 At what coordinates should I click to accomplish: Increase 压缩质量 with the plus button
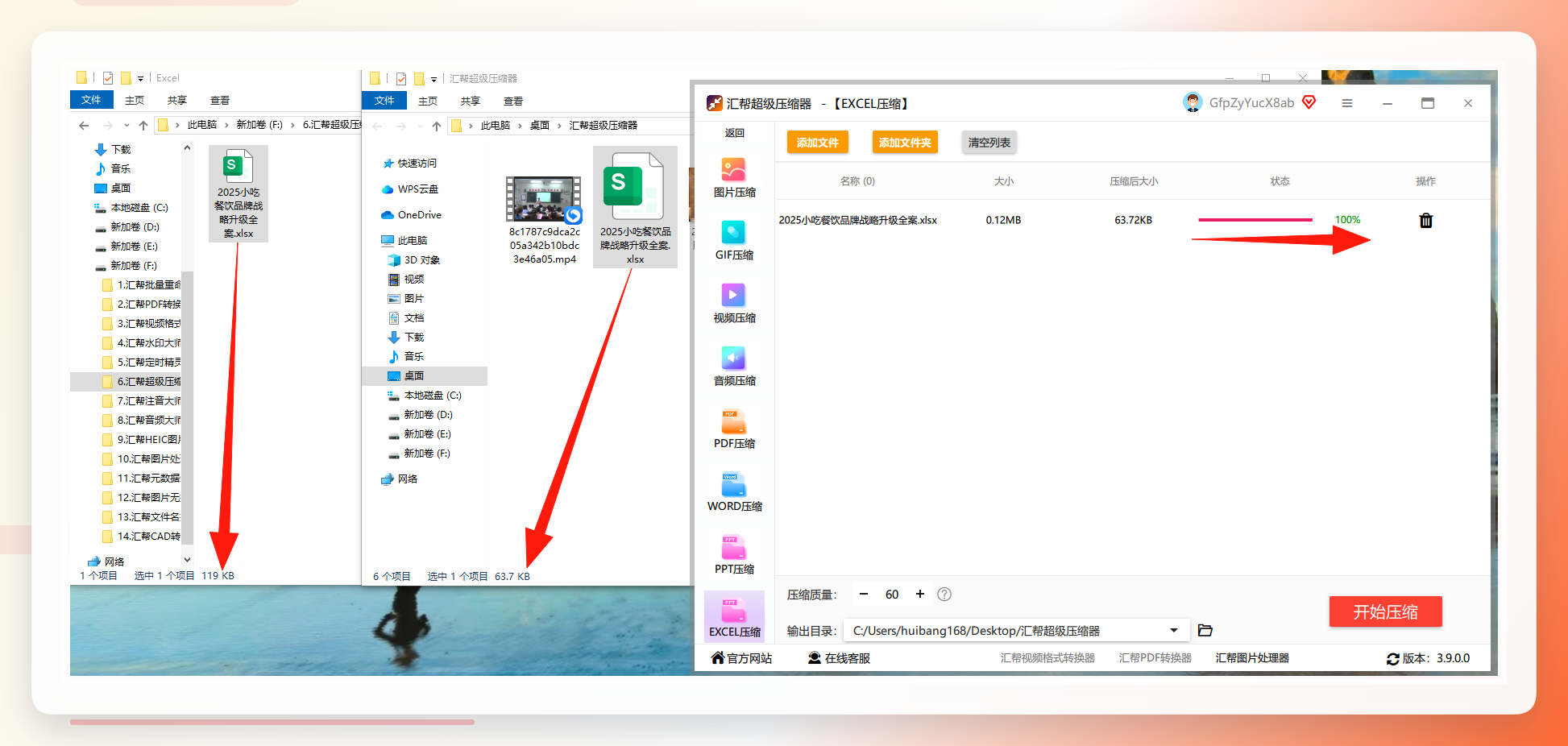pos(920,595)
